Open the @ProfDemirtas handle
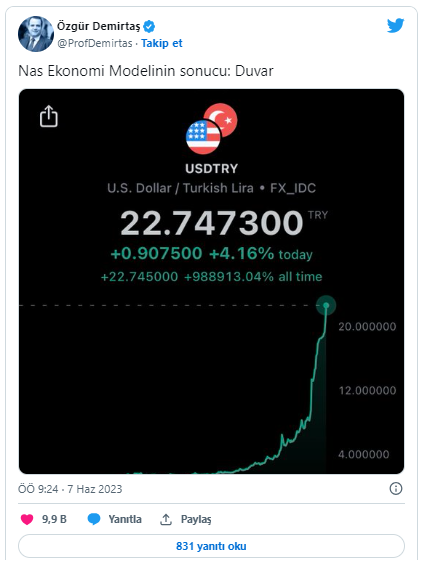 95,43
